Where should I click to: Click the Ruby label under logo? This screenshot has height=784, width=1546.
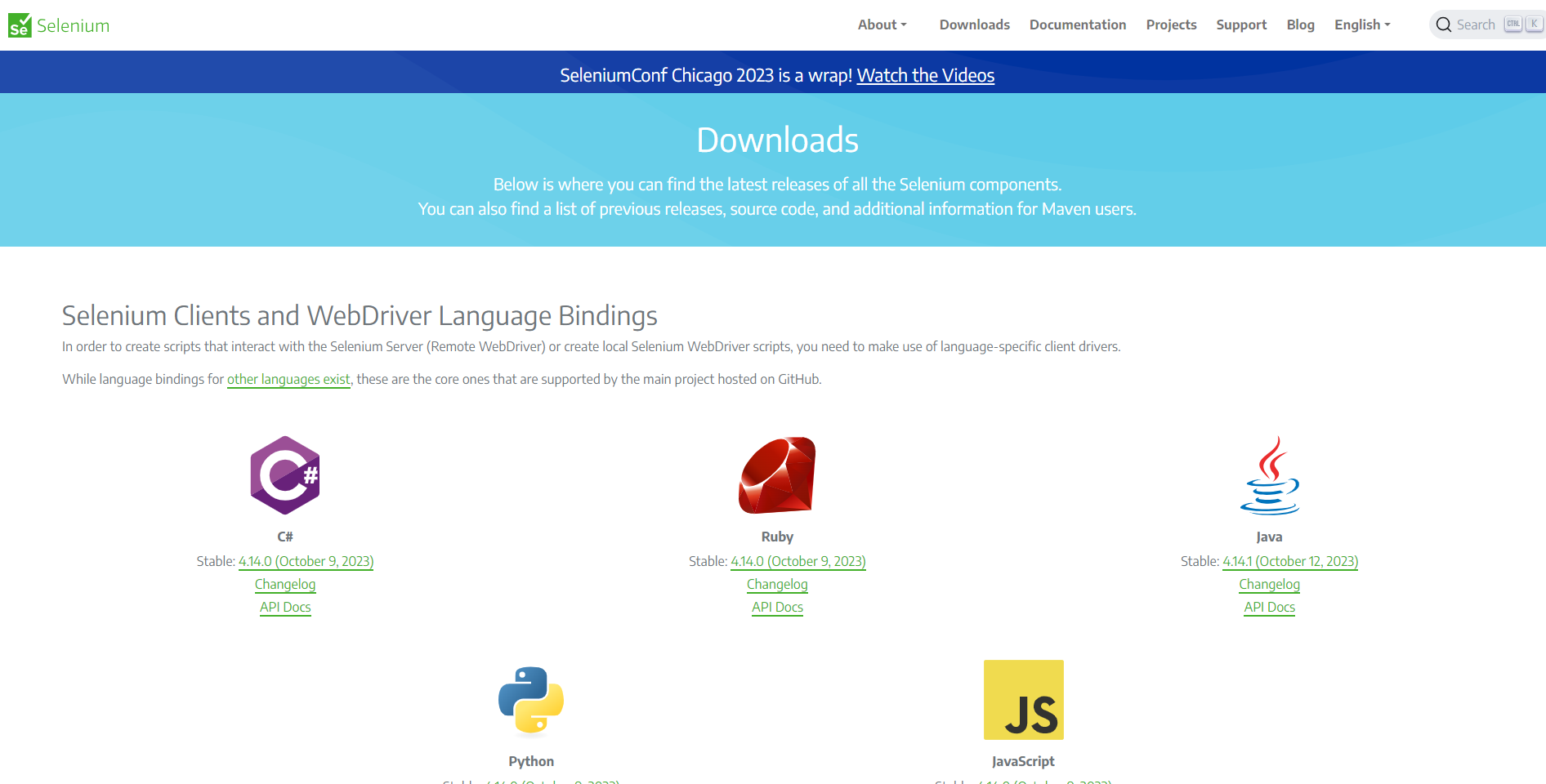tap(777, 537)
